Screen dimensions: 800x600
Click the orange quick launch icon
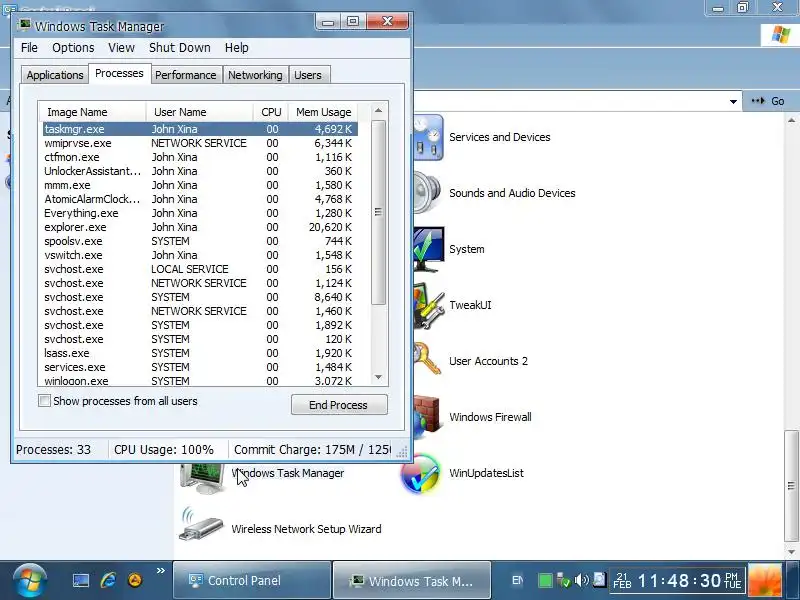[135, 581]
